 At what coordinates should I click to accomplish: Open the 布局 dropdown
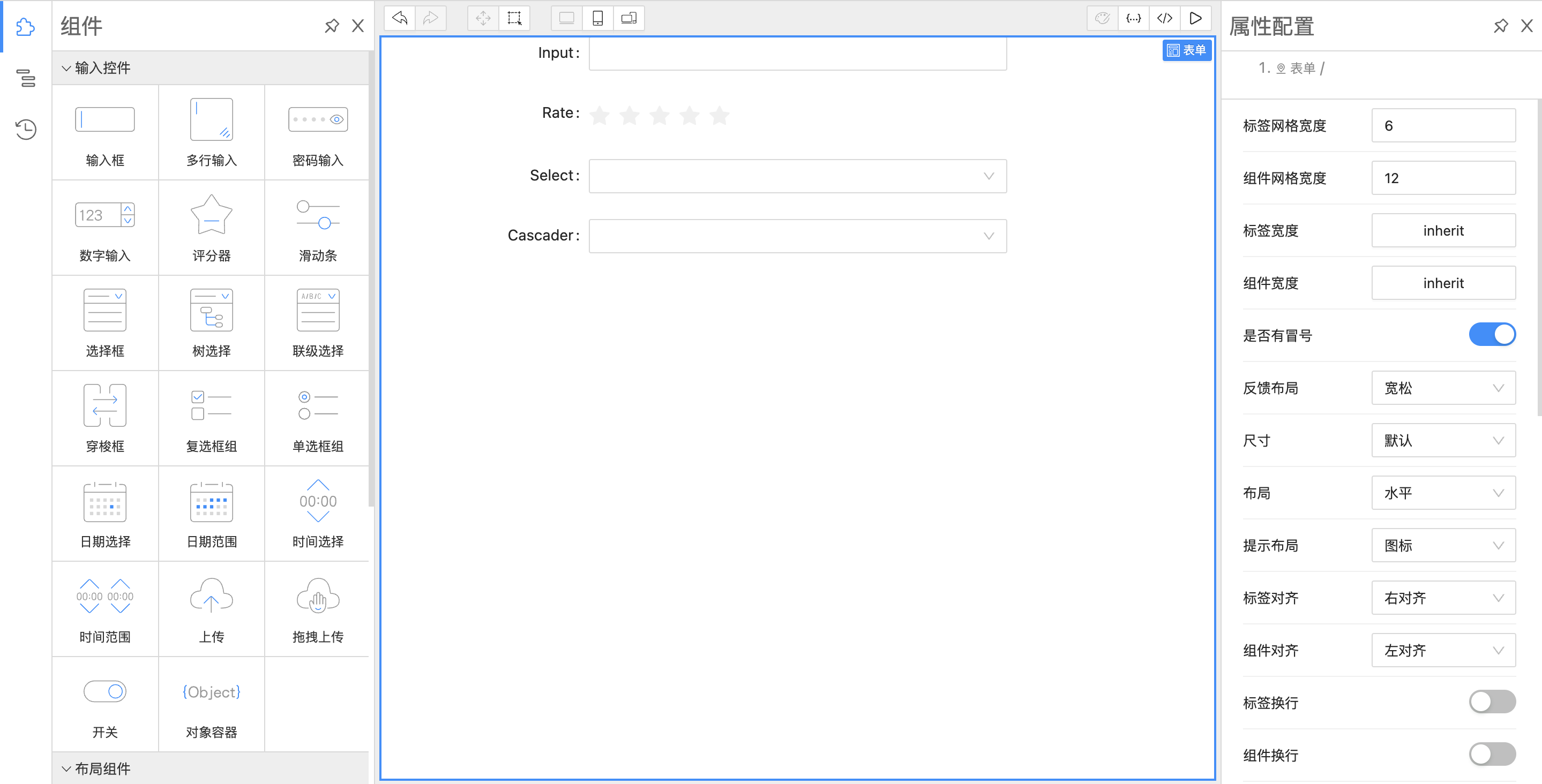tap(1443, 493)
